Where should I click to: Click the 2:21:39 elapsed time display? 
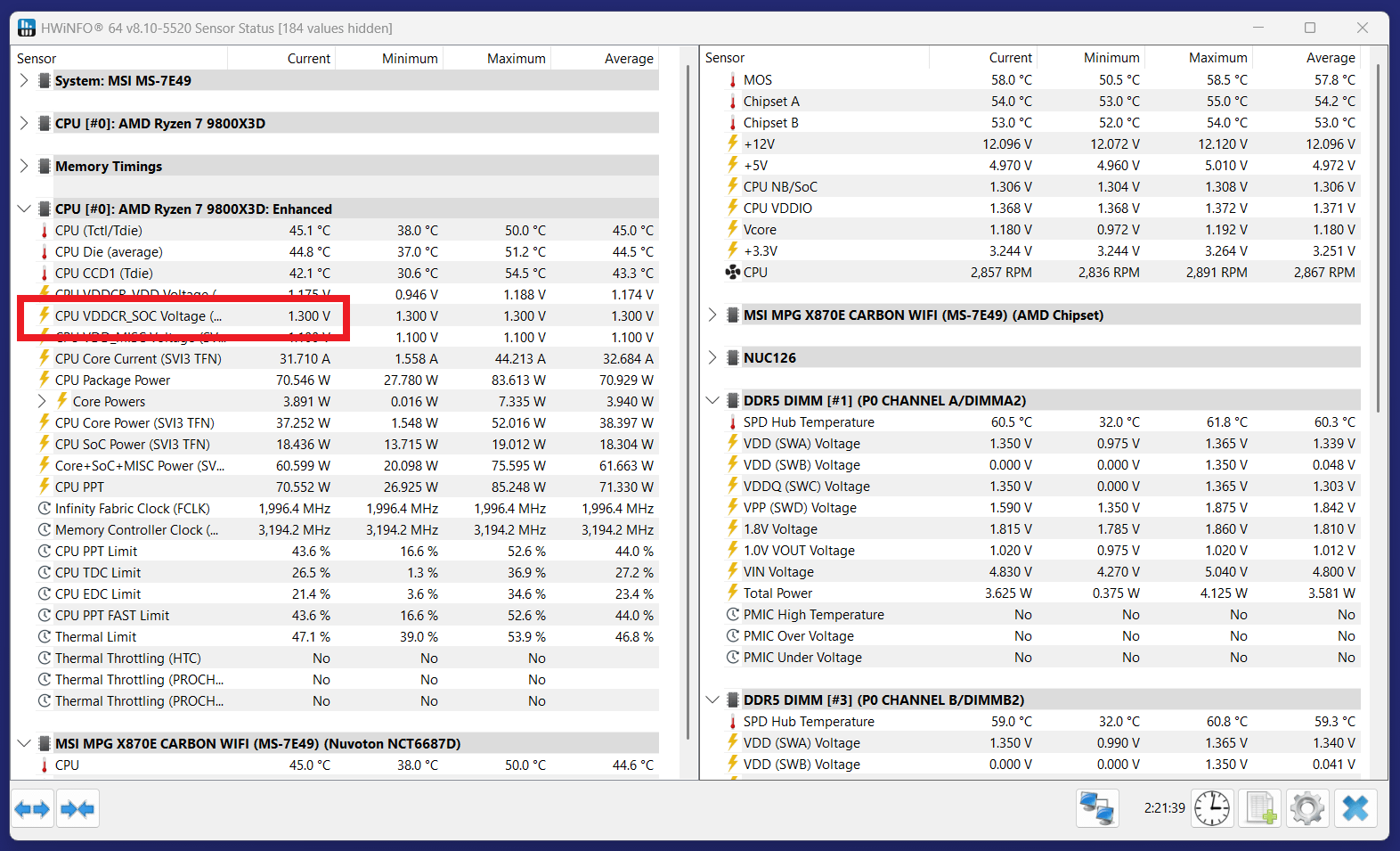(1164, 808)
